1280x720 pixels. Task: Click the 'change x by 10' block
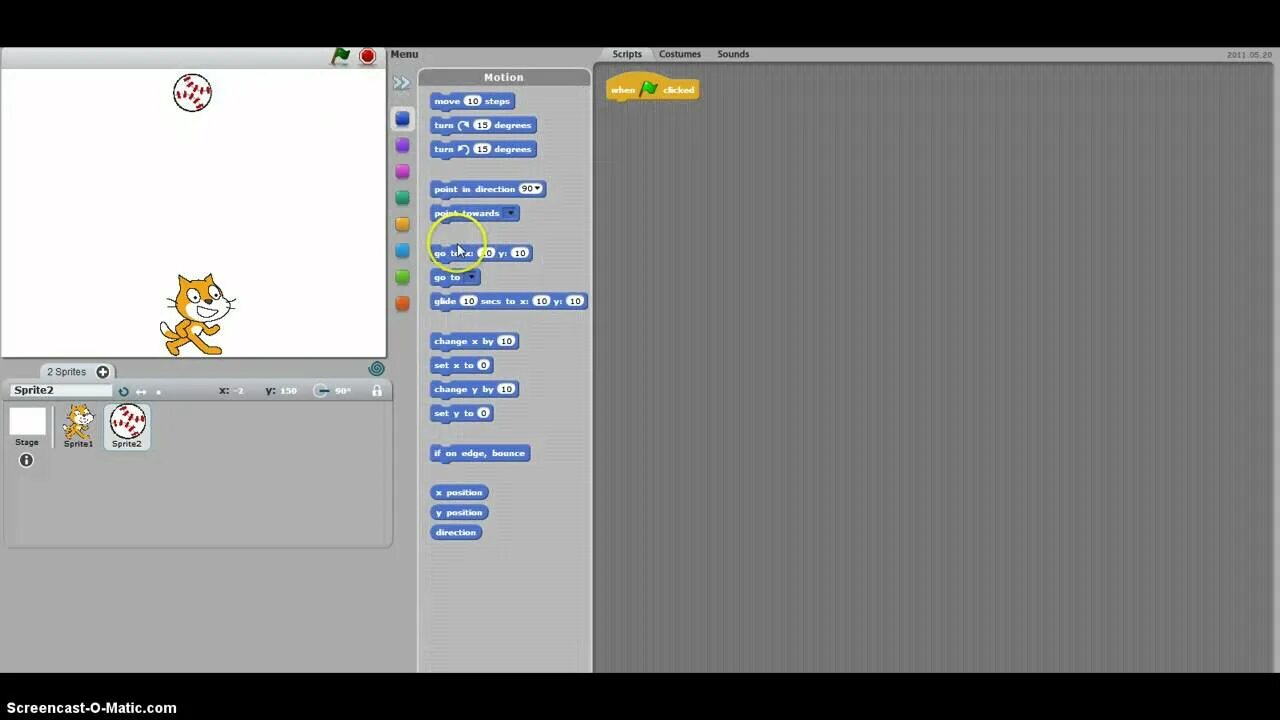[x=475, y=341]
